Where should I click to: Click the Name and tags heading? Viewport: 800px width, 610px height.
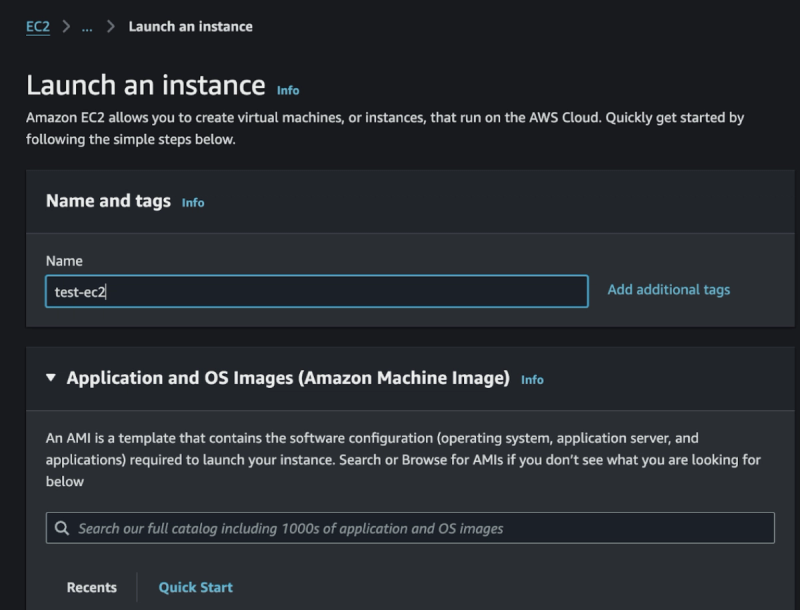[x=108, y=201]
